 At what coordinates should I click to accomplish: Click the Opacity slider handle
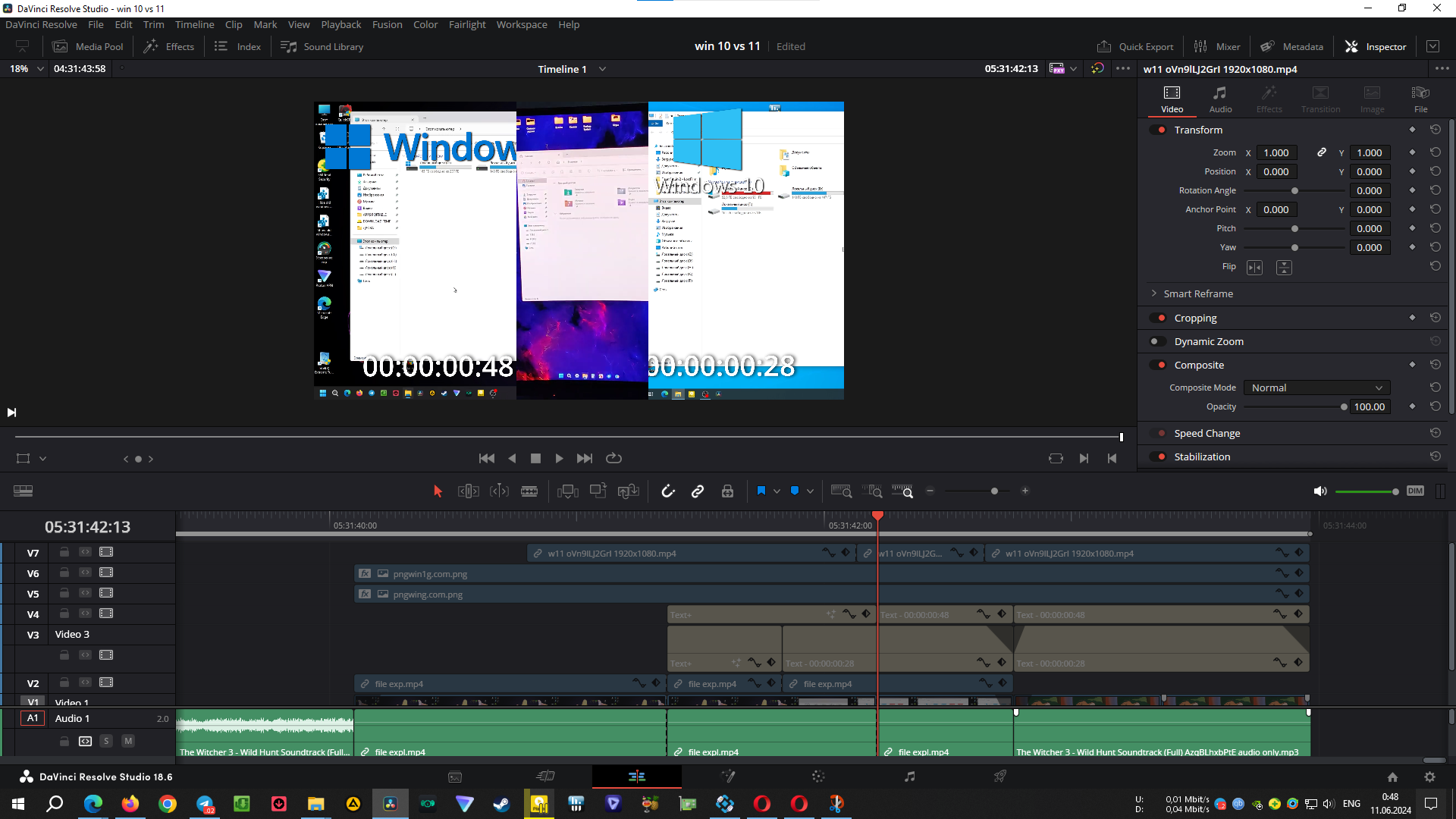1344,406
